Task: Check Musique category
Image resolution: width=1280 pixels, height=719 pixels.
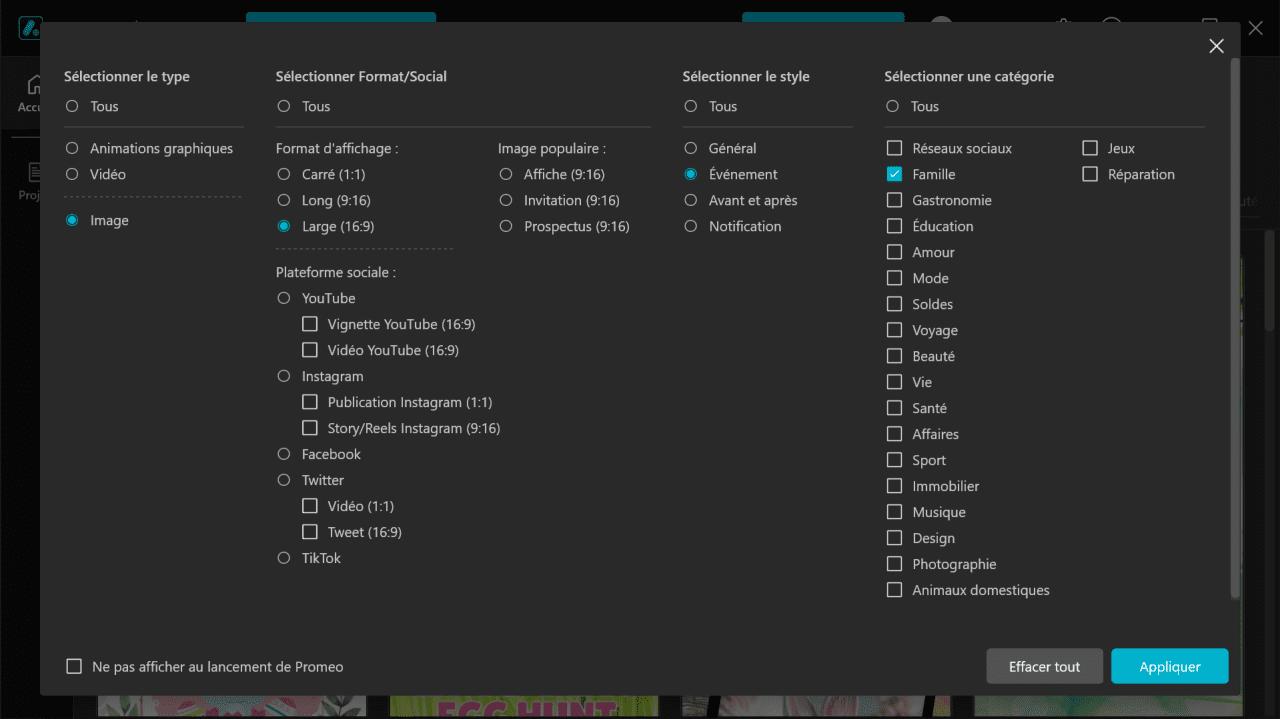Action: 895,512
